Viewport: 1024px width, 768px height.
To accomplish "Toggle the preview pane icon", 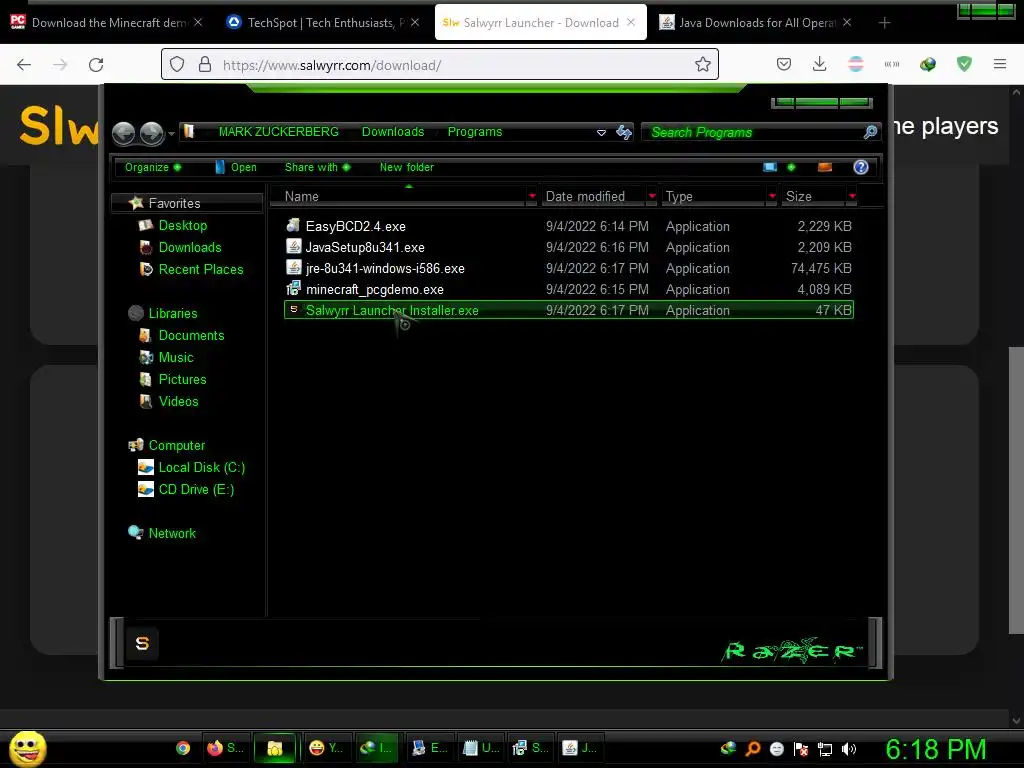I will click(x=825, y=167).
